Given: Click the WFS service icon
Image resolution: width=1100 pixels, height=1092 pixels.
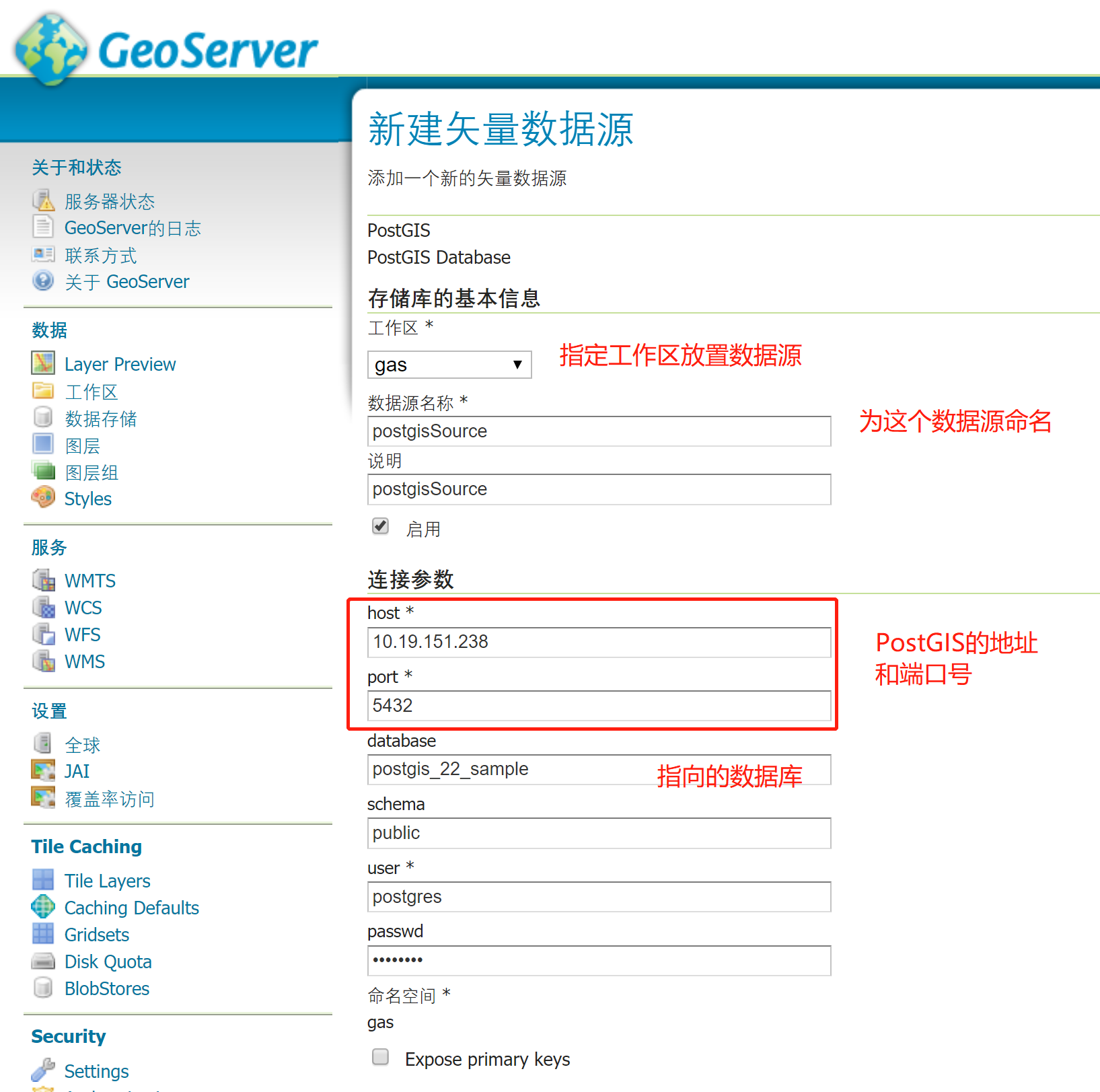Looking at the screenshot, I should point(43,633).
